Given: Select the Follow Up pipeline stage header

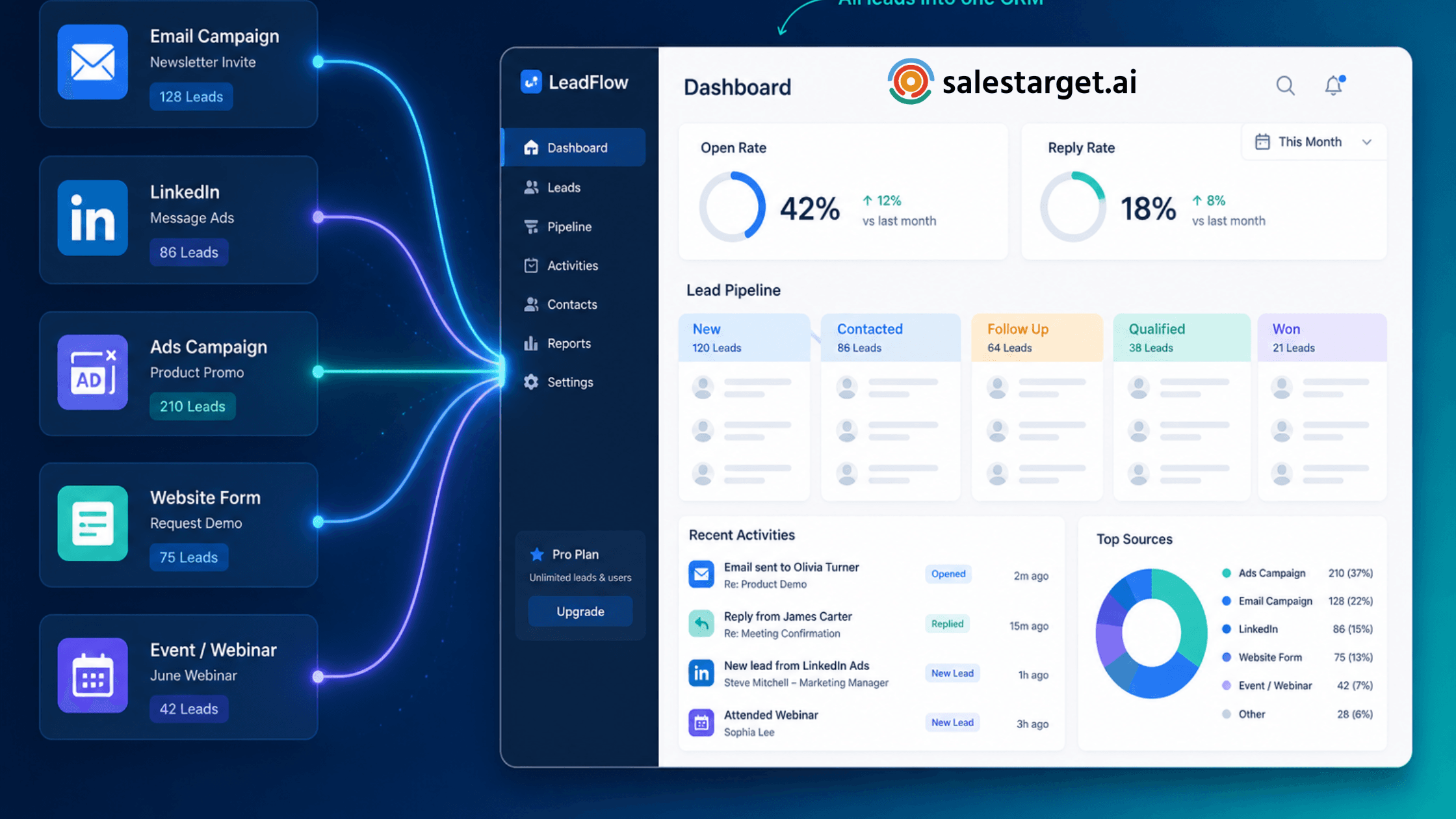Looking at the screenshot, I should [1037, 337].
